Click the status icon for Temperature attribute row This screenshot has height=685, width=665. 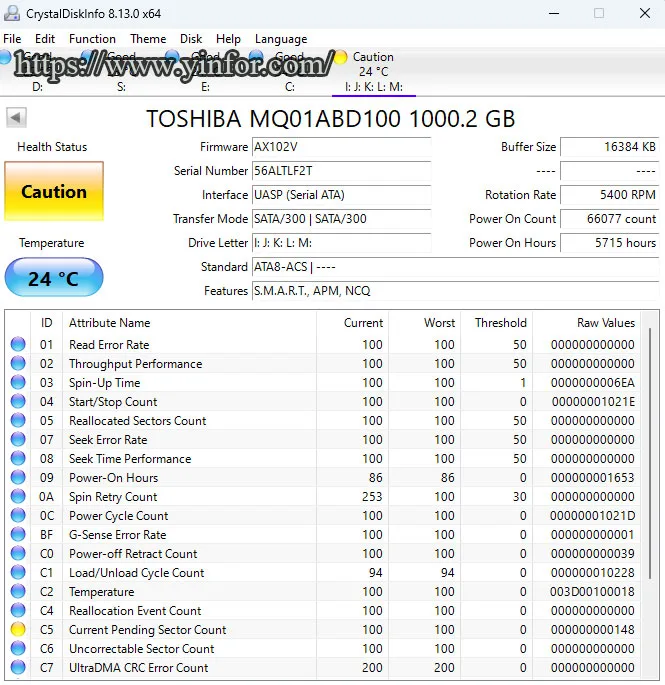click(x=18, y=592)
